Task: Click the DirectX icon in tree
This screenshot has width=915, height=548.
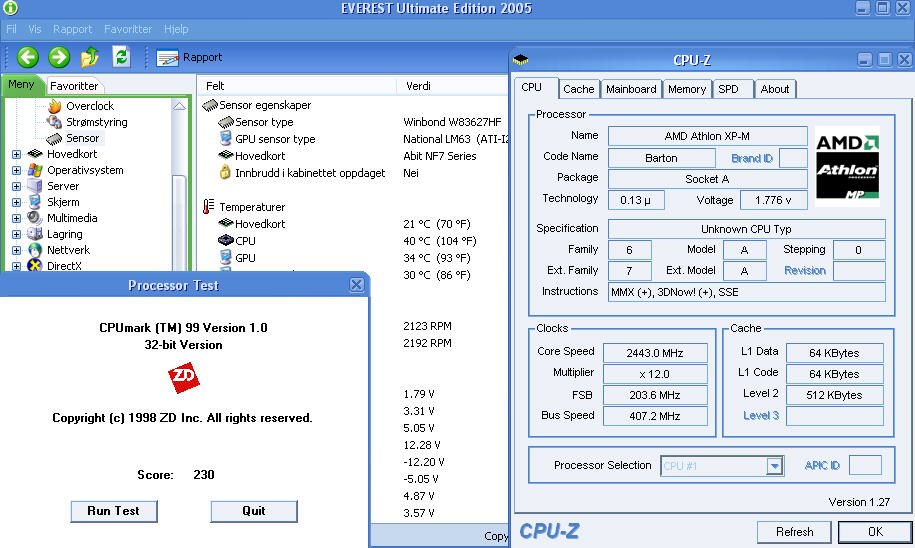Action: click(35, 266)
